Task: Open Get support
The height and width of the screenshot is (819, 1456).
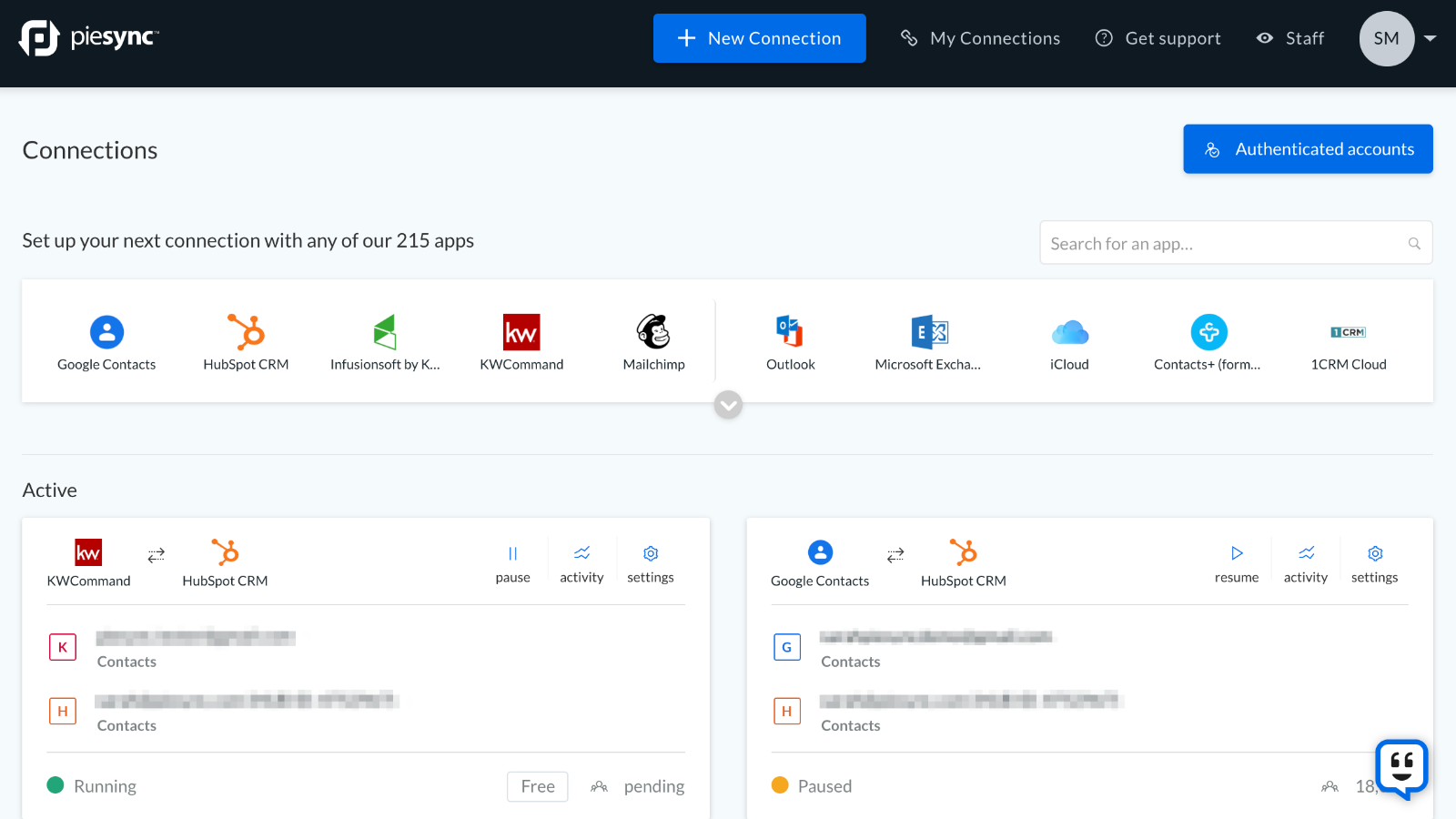Action: point(1158,38)
